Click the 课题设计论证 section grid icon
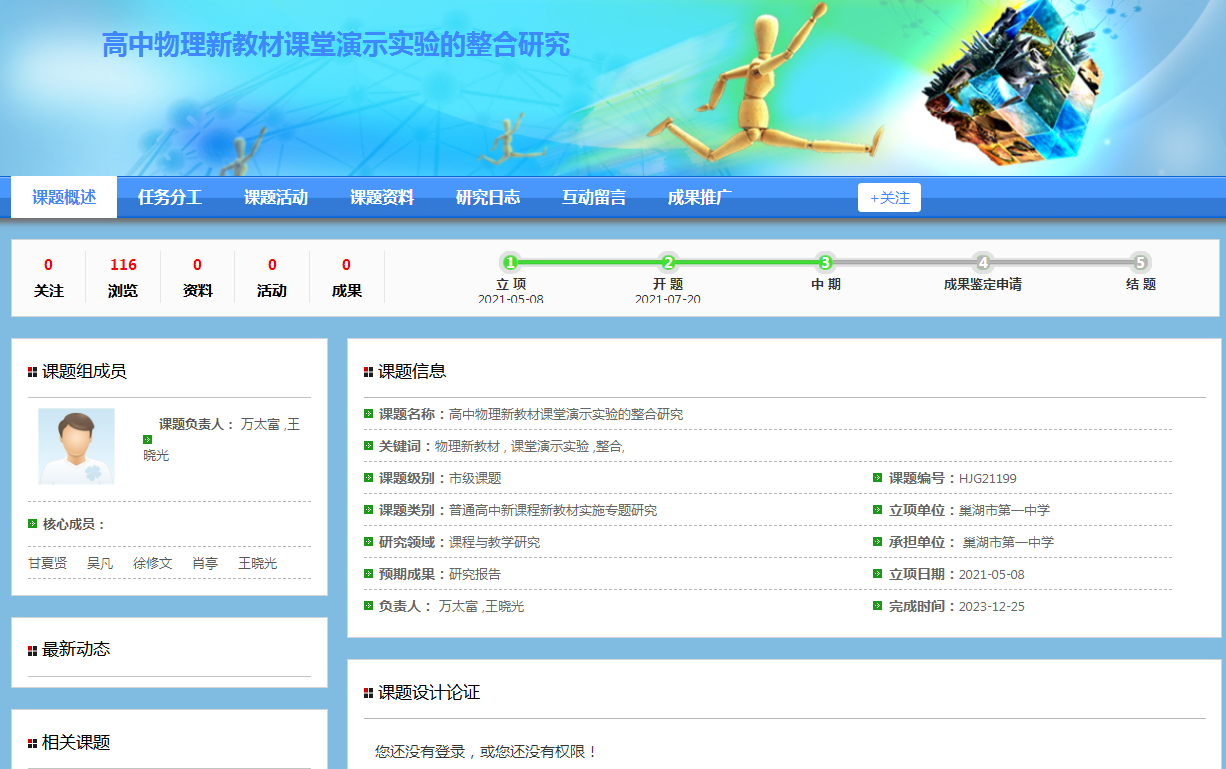The height and width of the screenshot is (769, 1226). click(368, 693)
